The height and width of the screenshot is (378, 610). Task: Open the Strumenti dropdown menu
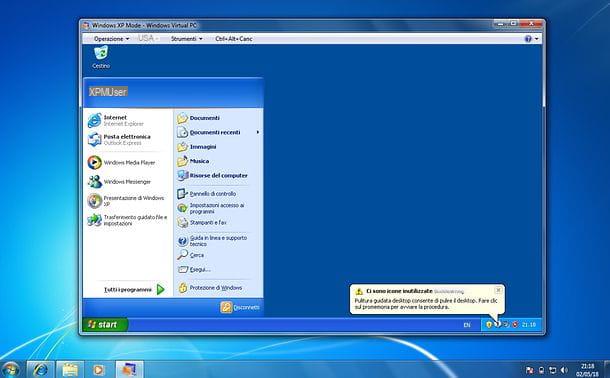[187, 39]
